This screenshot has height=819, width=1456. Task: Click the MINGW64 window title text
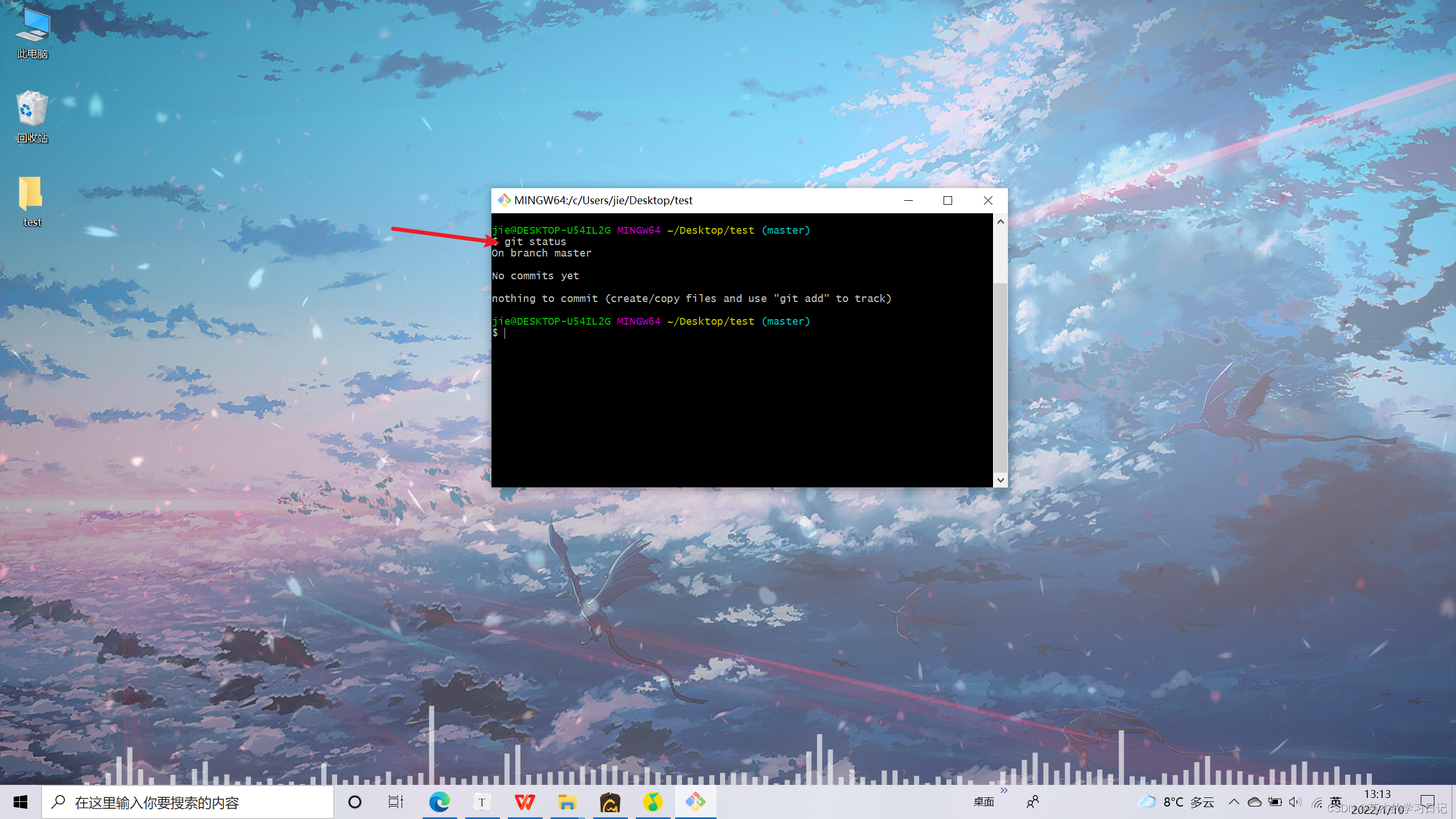click(603, 200)
